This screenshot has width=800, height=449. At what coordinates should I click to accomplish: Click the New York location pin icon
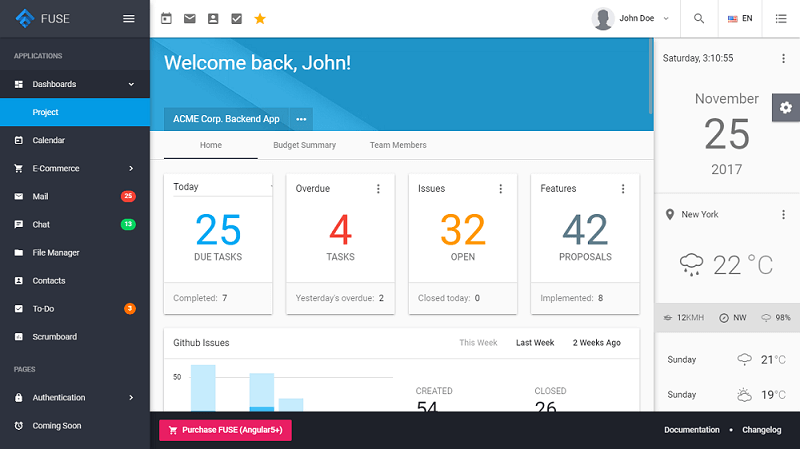pyautogui.click(x=670, y=215)
